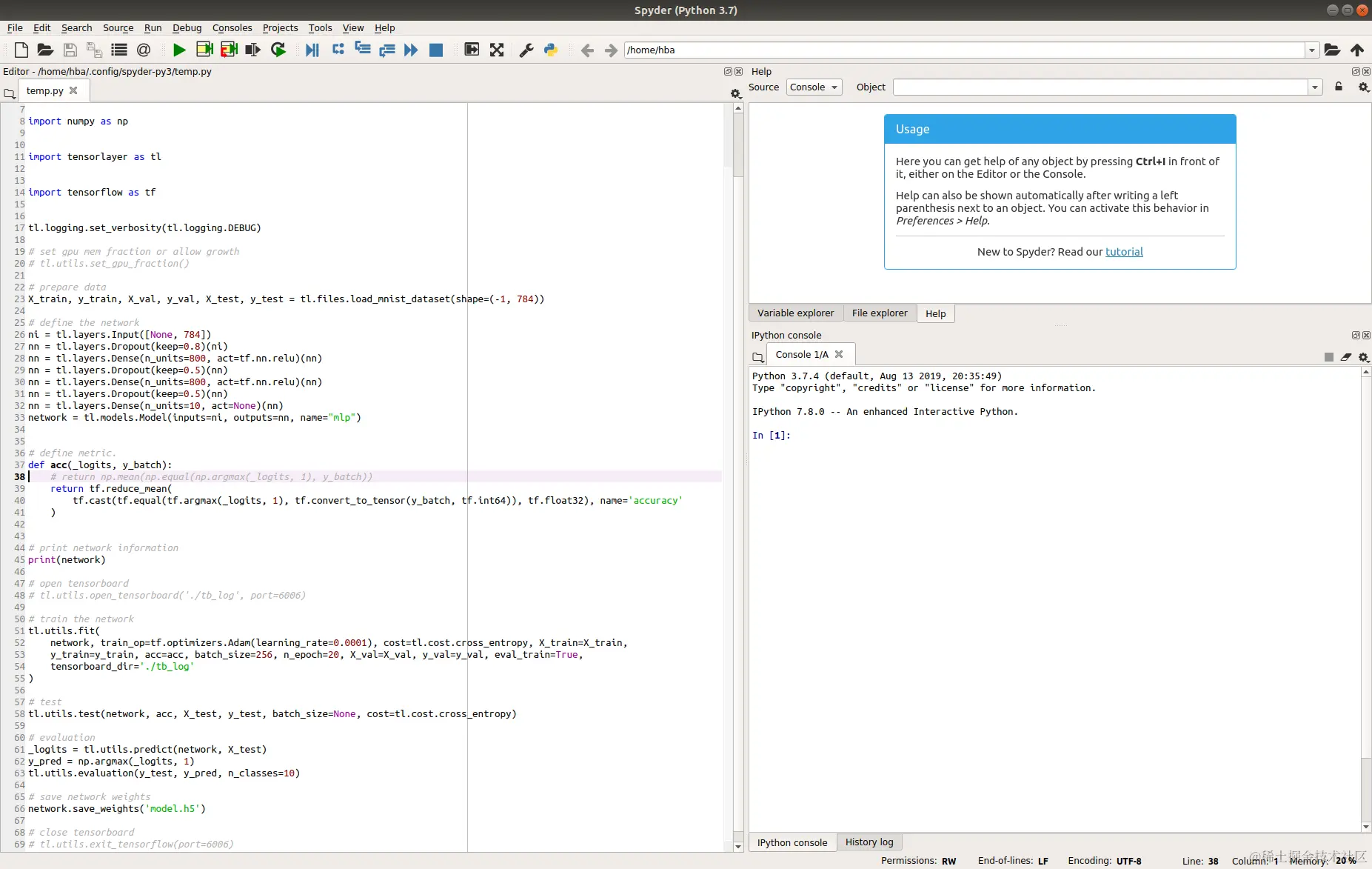Re-run the last script
The height and width of the screenshot is (869, 1372).
pyautogui.click(x=278, y=50)
